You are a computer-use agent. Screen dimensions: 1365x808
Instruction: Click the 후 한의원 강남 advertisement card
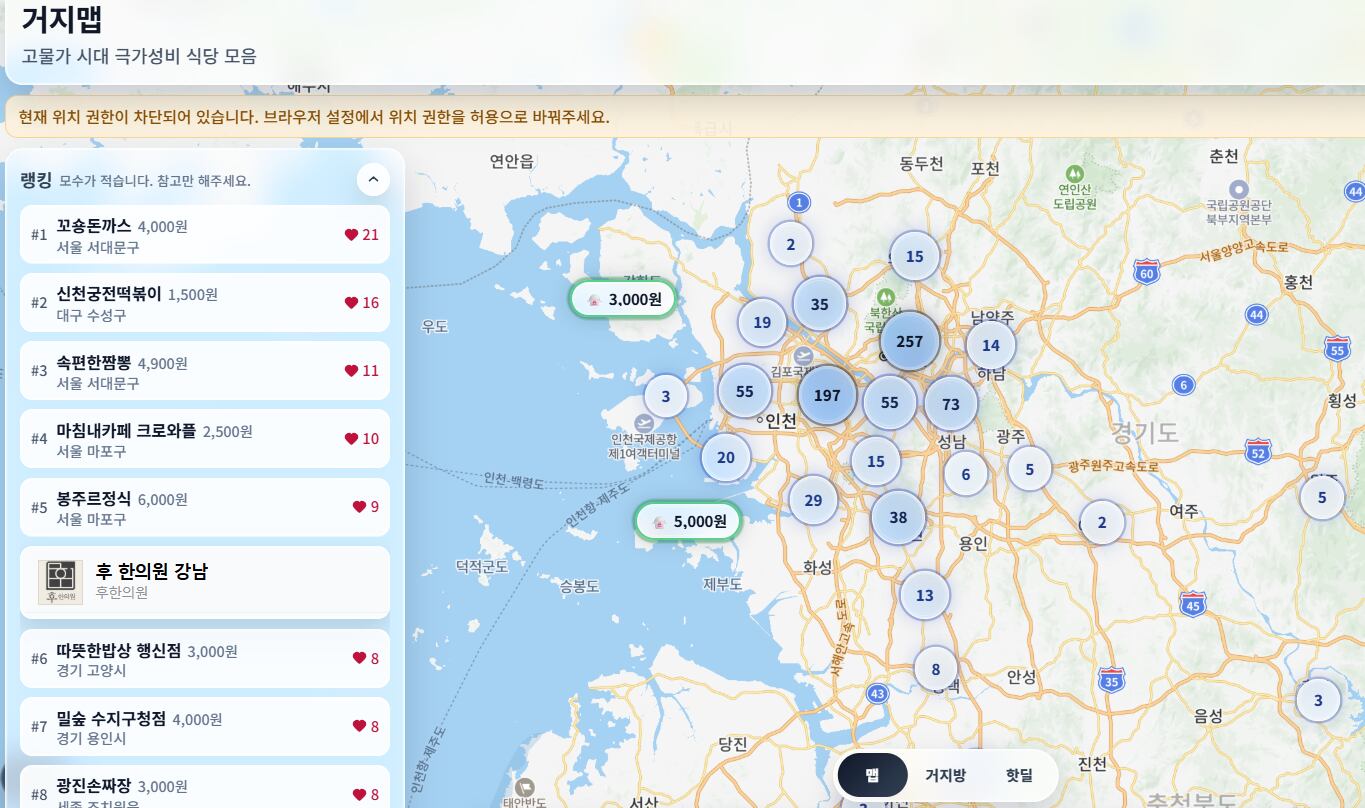pos(205,580)
